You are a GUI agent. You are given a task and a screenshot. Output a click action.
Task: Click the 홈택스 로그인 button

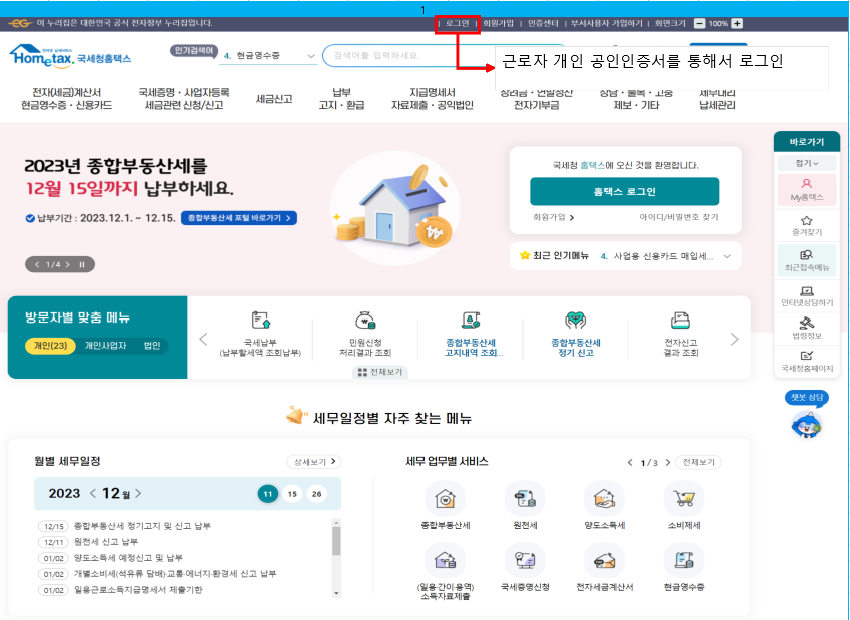pos(625,190)
